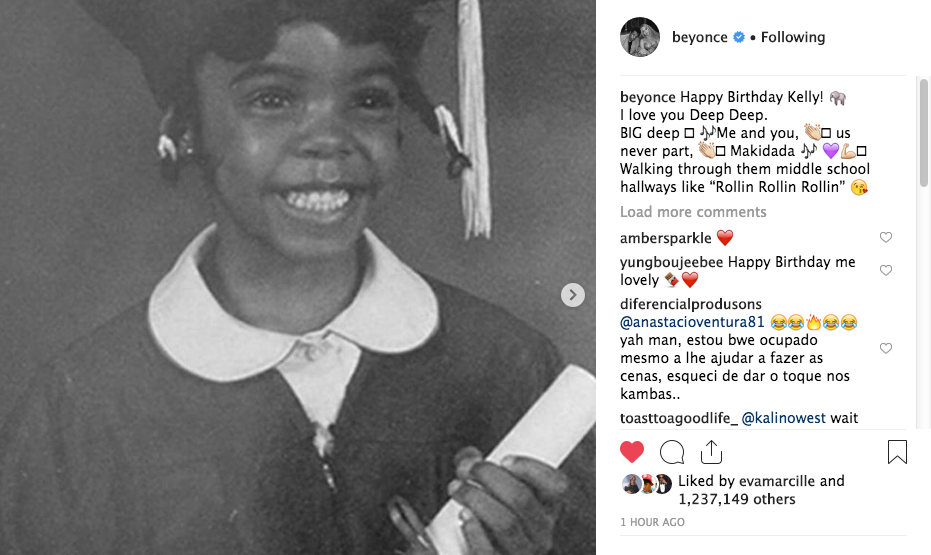Like the diferencialprodusons comment heart
This screenshot has height=555, width=931.
[x=886, y=348]
